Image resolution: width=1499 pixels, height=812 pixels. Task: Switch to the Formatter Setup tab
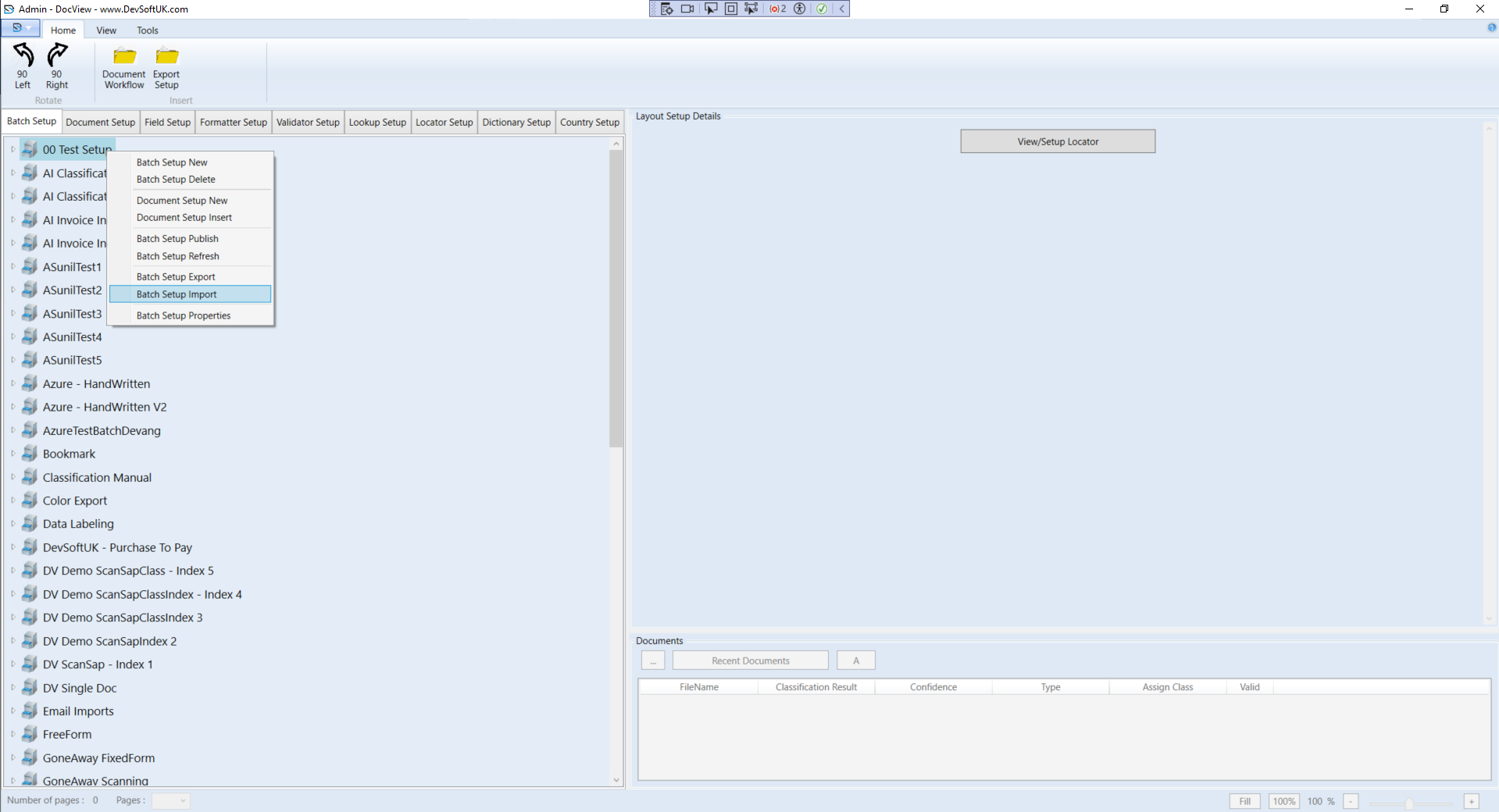[x=233, y=123]
